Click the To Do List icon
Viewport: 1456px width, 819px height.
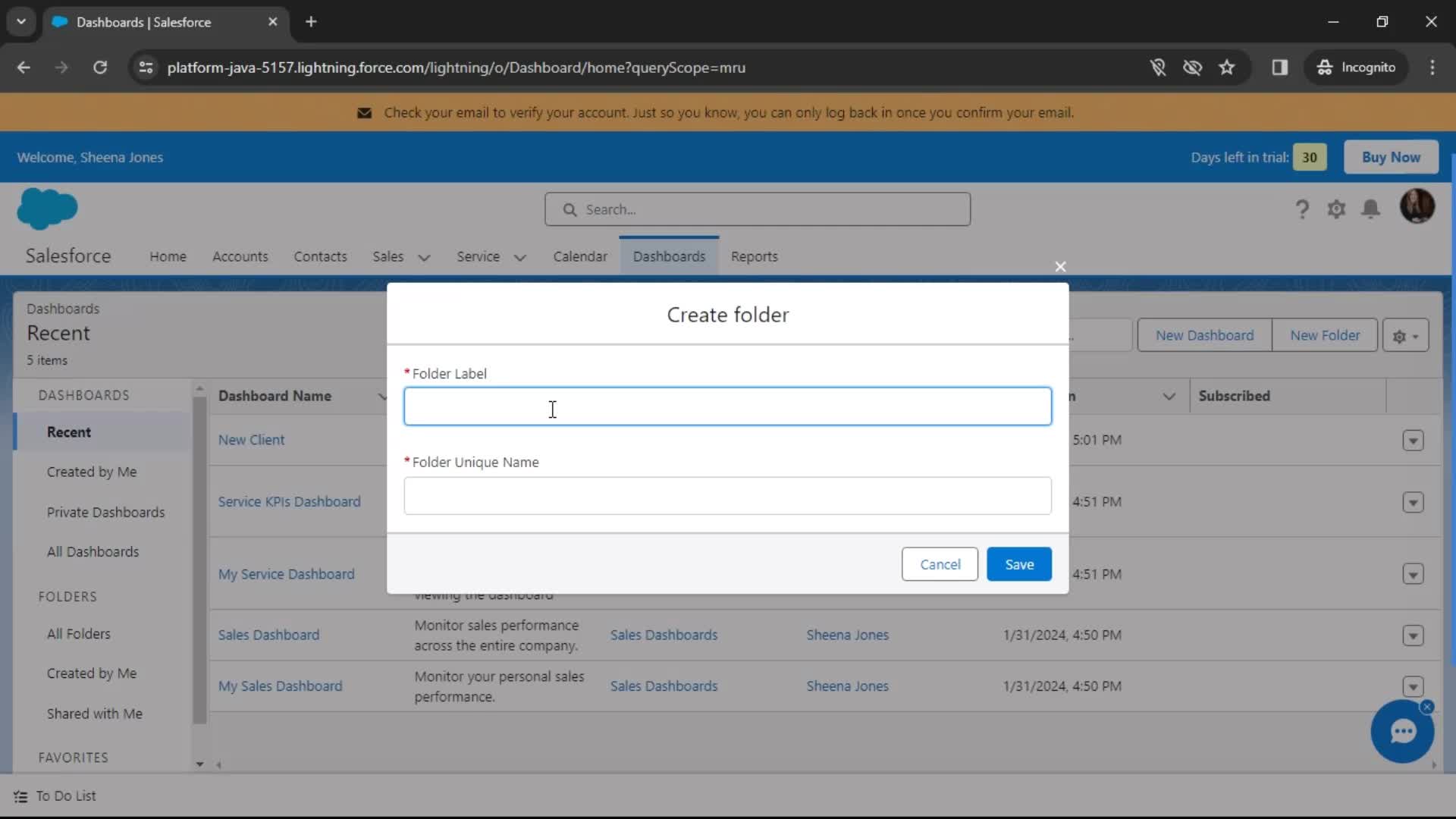coord(20,796)
